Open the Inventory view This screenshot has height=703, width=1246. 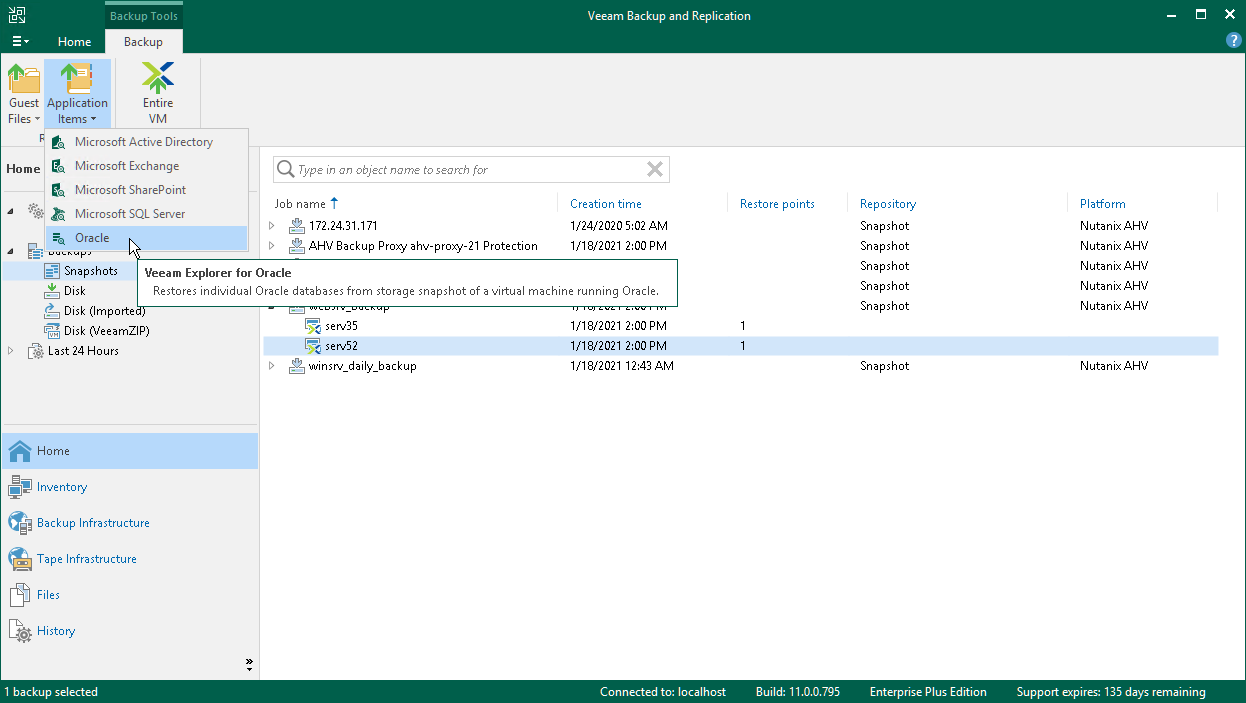pyautogui.click(x=129, y=487)
